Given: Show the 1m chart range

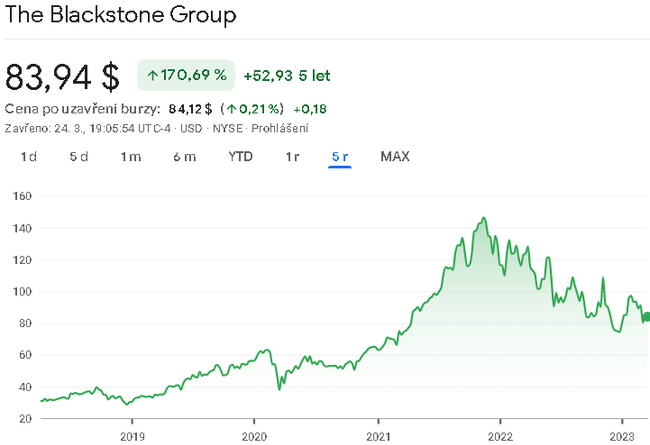Looking at the screenshot, I should pos(131,157).
